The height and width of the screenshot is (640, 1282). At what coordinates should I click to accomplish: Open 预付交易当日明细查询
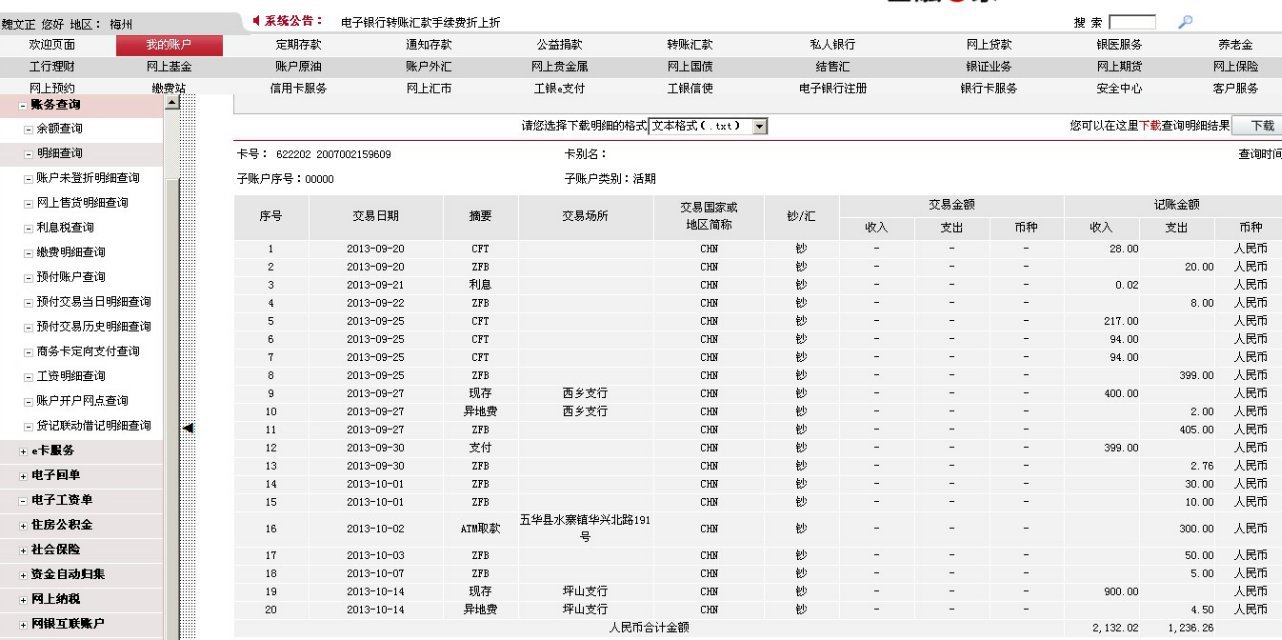click(x=94, y=302)
